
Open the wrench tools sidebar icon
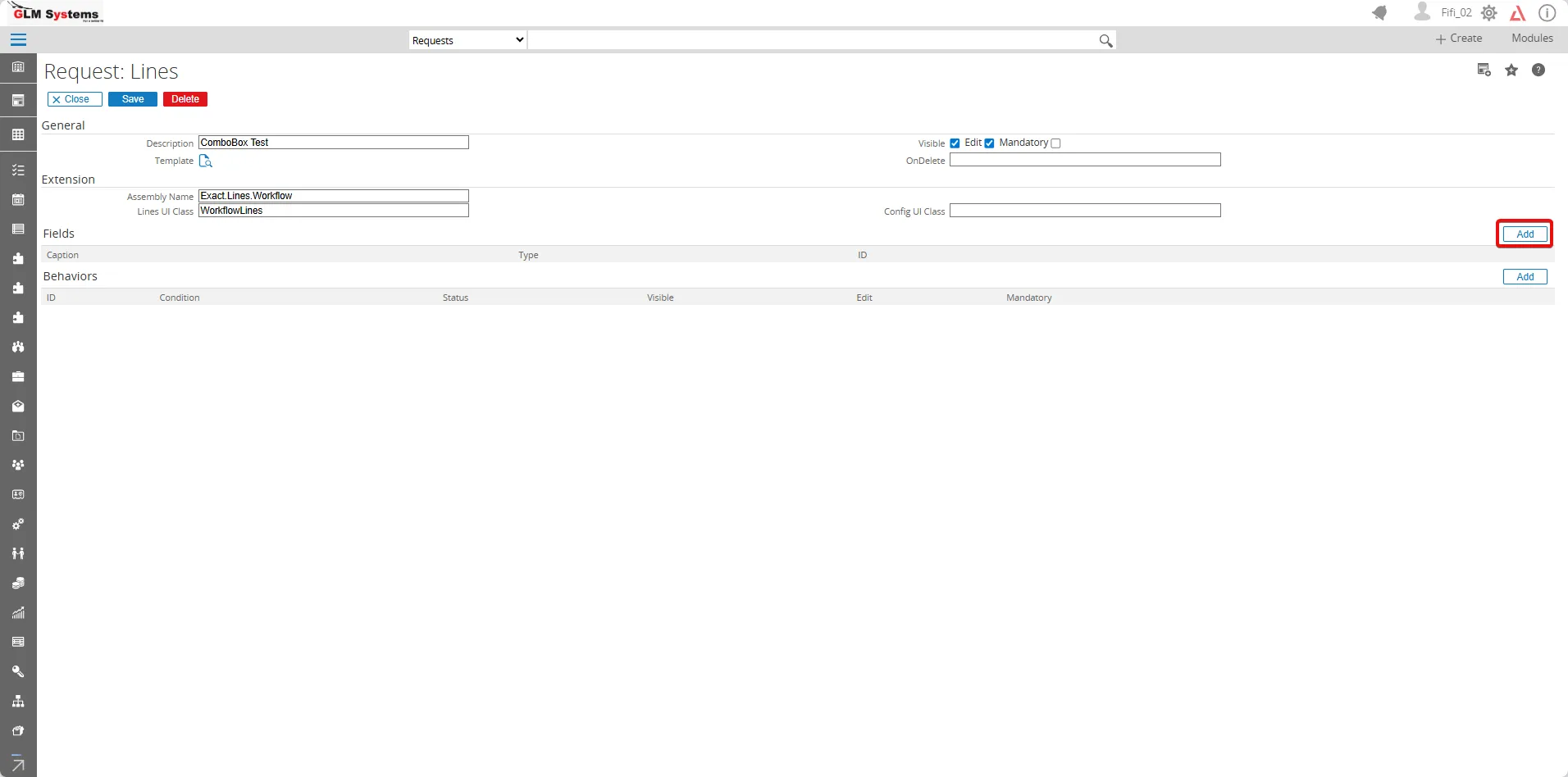tap(18, 671)
